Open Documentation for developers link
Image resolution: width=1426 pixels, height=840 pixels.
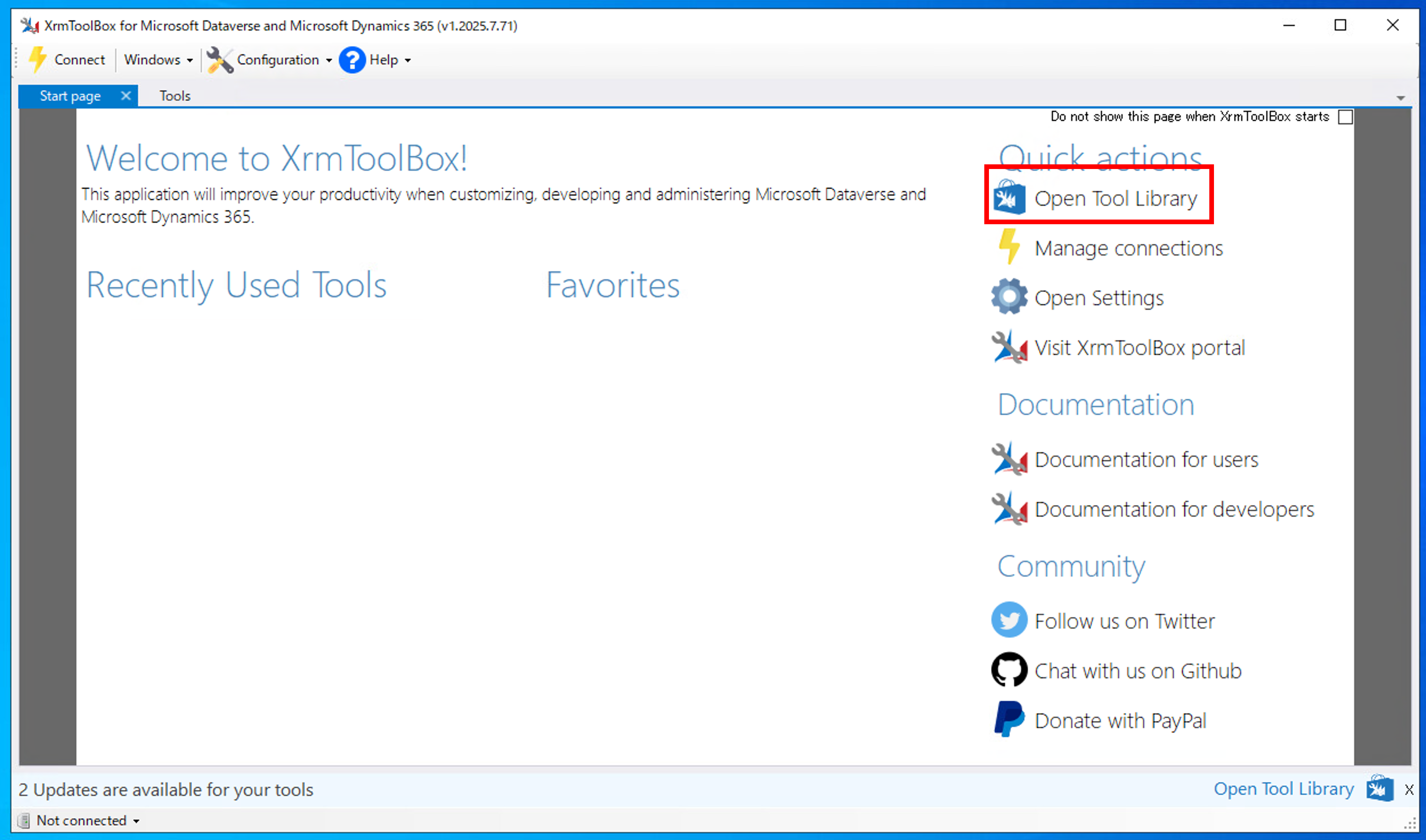click(x=1174, y=509)
